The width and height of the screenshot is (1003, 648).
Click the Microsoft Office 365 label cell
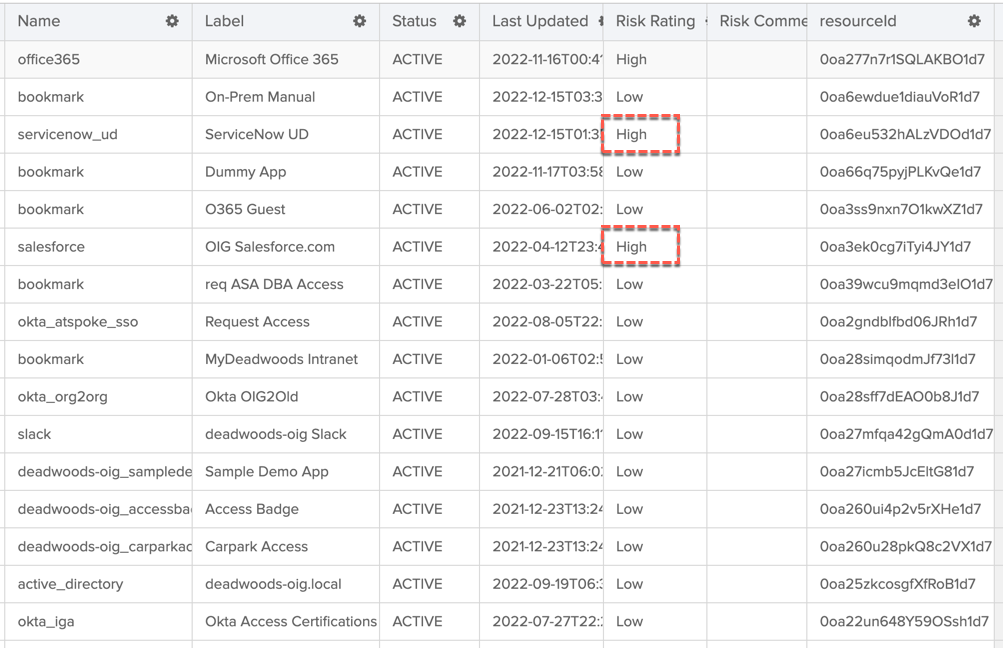point(272,59)
